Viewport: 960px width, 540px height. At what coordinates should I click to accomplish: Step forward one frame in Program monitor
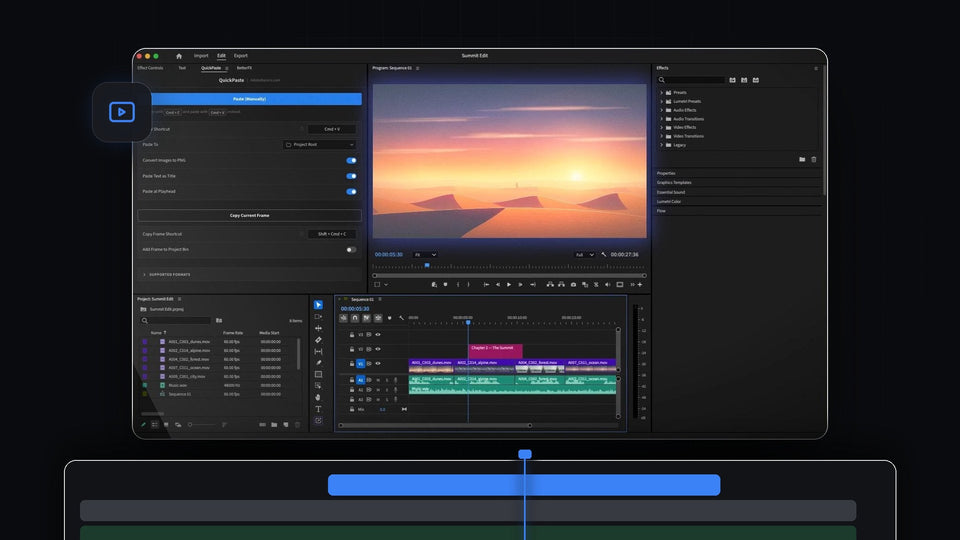[520, 285]
